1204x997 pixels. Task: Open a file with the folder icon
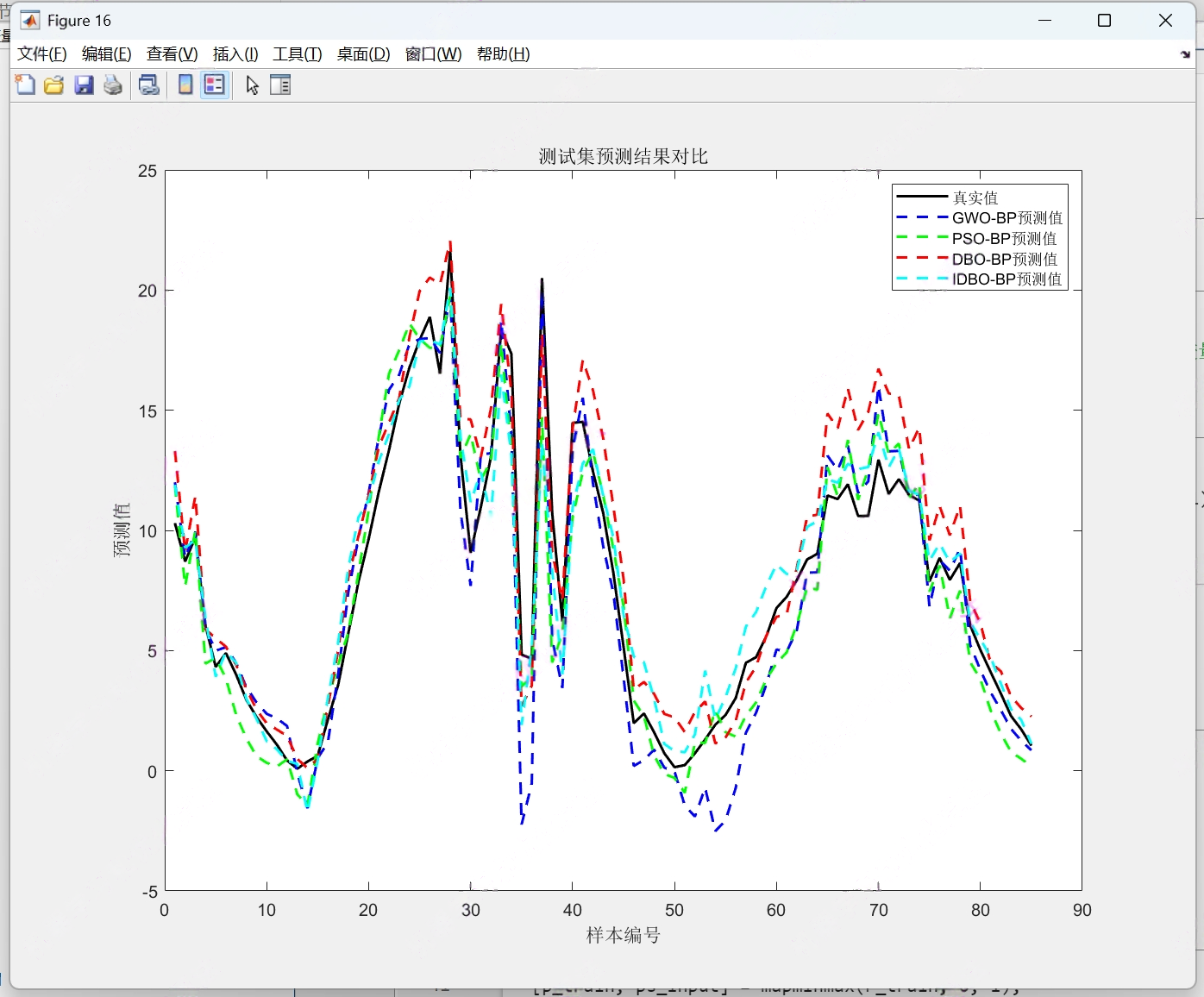54,85
